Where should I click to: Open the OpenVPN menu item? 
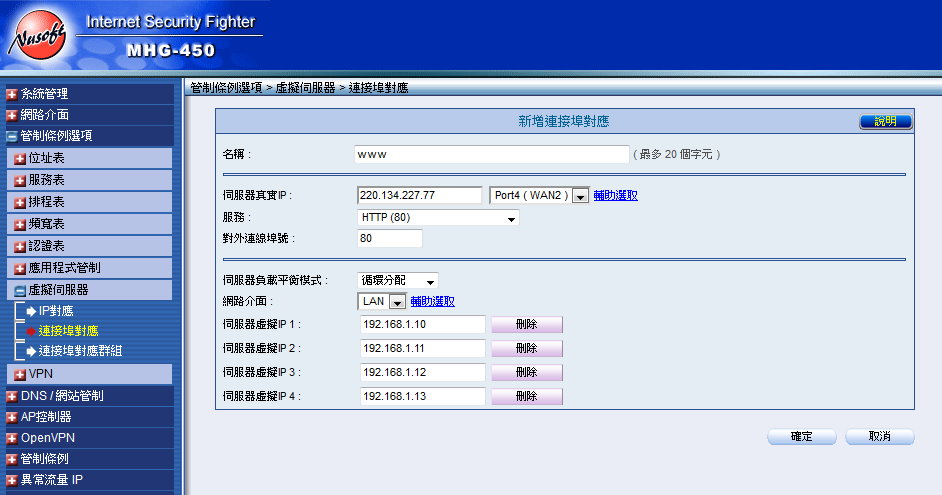tap(48, 438)
